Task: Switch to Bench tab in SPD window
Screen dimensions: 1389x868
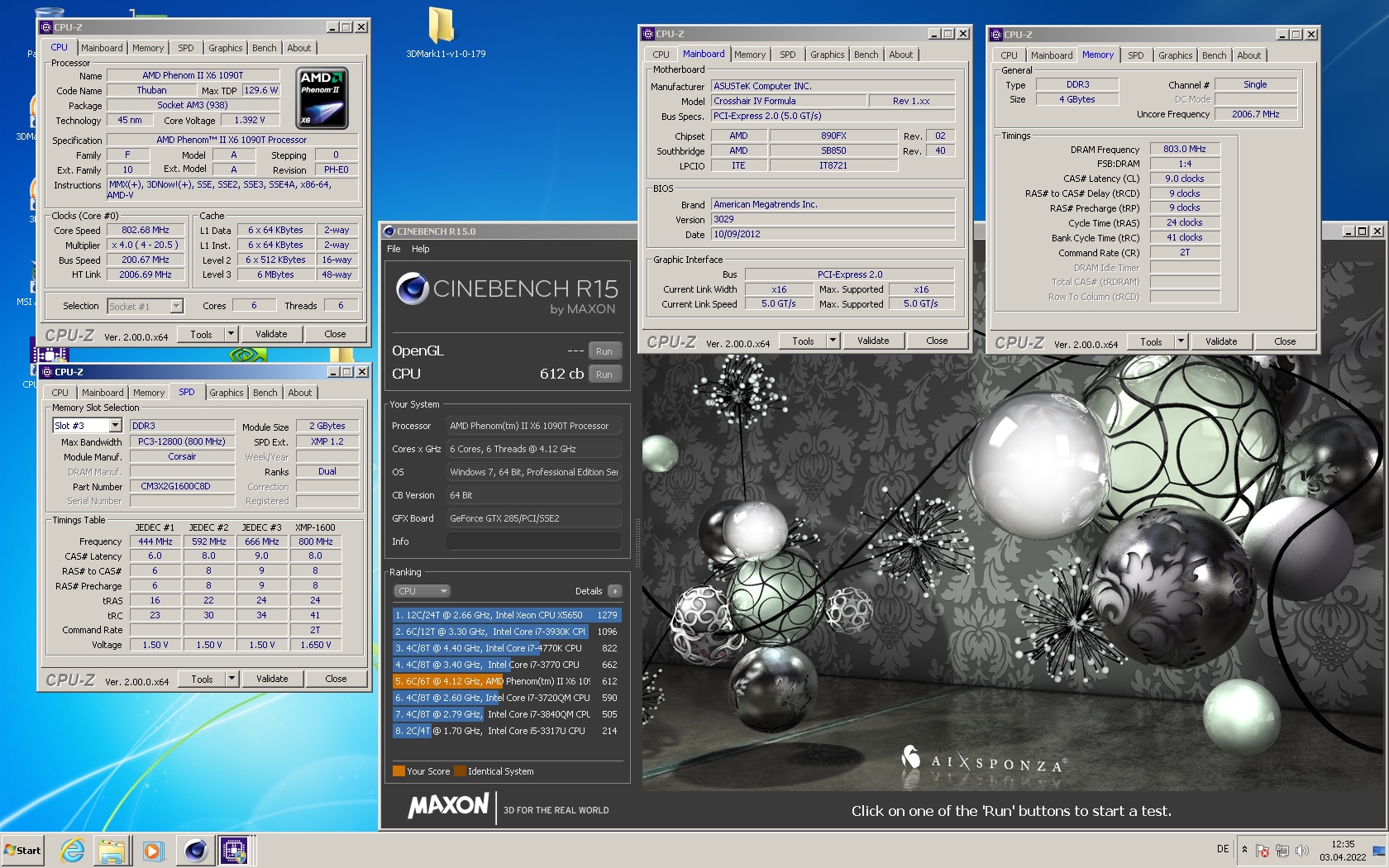Action: pyautogui.click(x=265, y=393)
